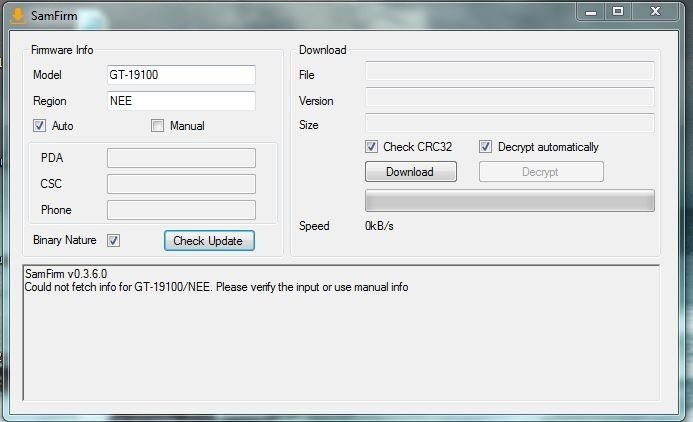Image resolution: width=693 pixels, height=422 pixels.
Task: Enable the Manual checkbox
Action: click(157, 125)
